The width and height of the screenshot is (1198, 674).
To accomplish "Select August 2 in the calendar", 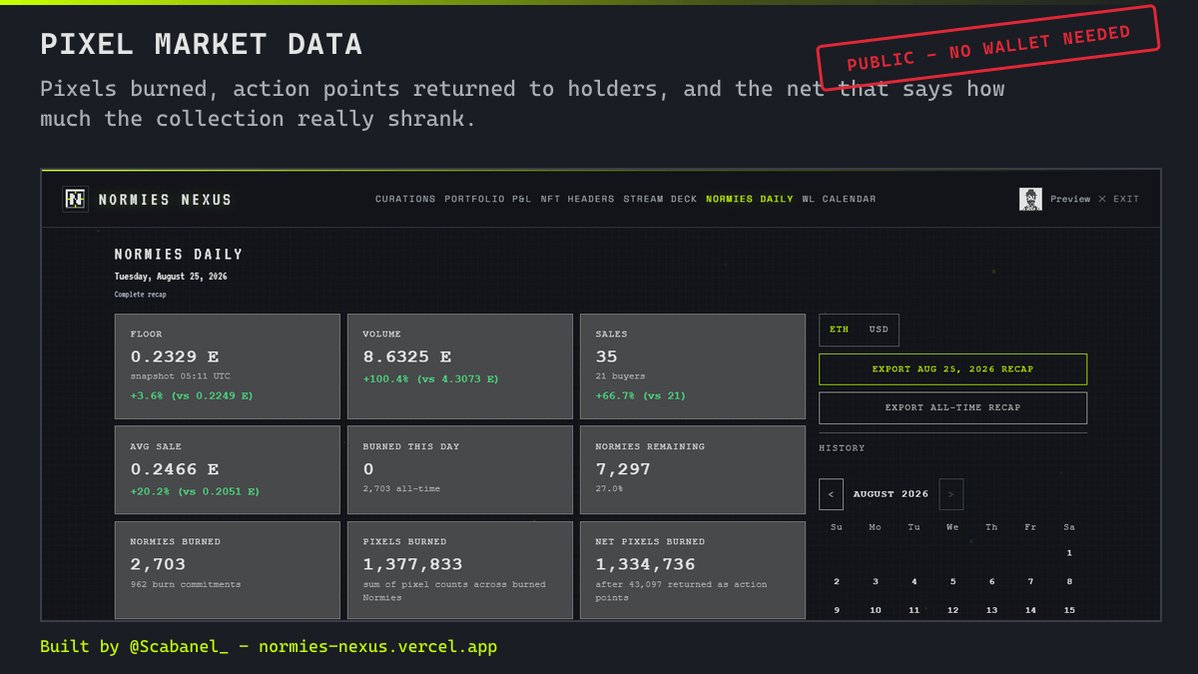I will [837, 582].
